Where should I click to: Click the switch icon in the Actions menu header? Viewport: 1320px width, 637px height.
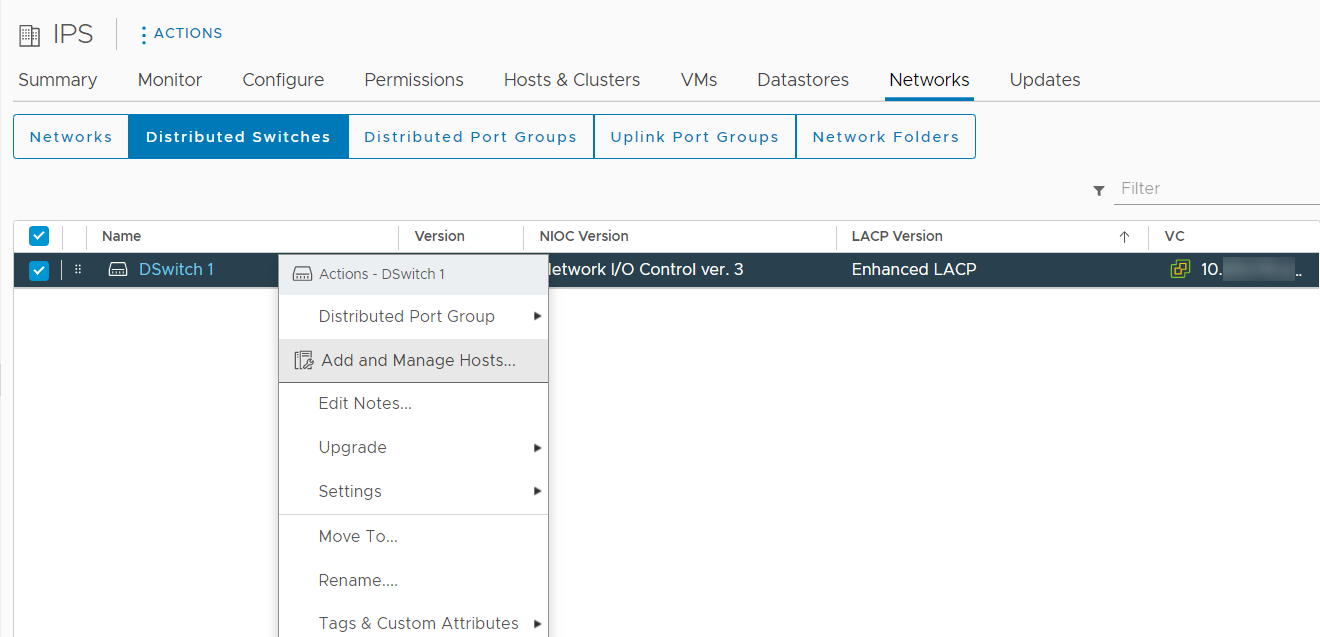[302, 274]
